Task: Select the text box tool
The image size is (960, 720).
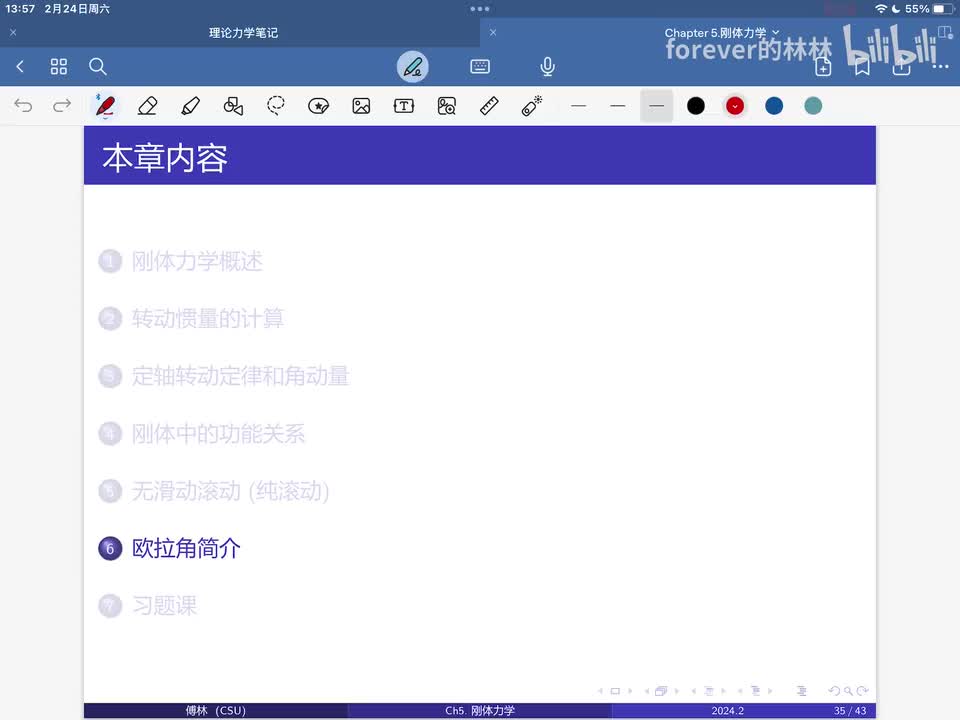Action: coord(404,106)
